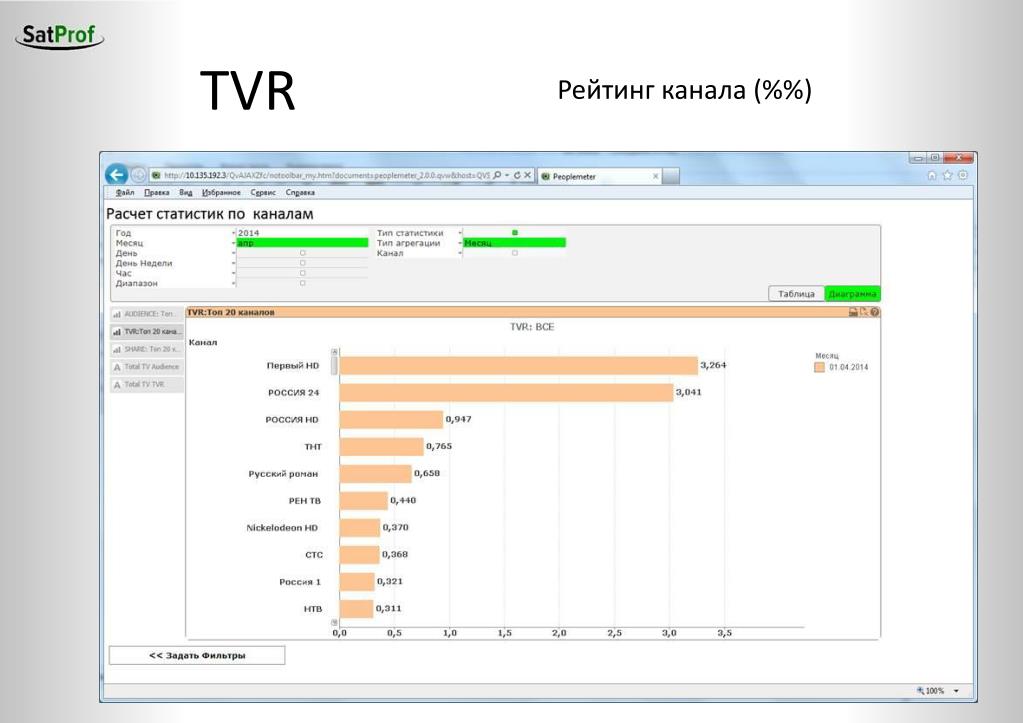Viewport: 1023px width, 723px height.
Task: Toggle the День filter indicator box
Action: 303,253
